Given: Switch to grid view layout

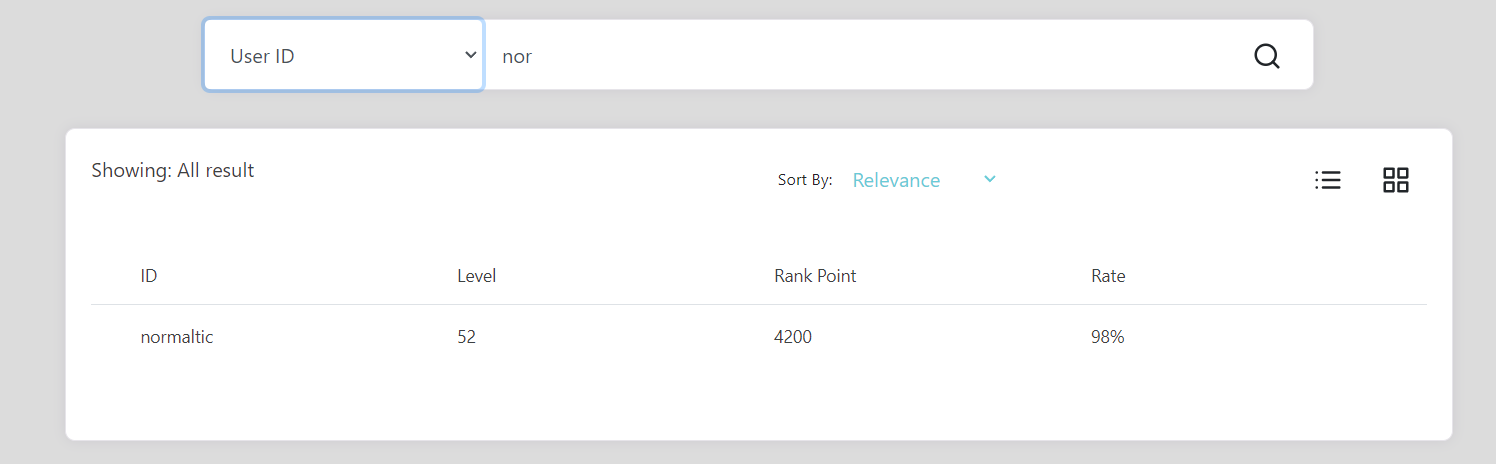Looking at the screenshot, I should 1395,180.
